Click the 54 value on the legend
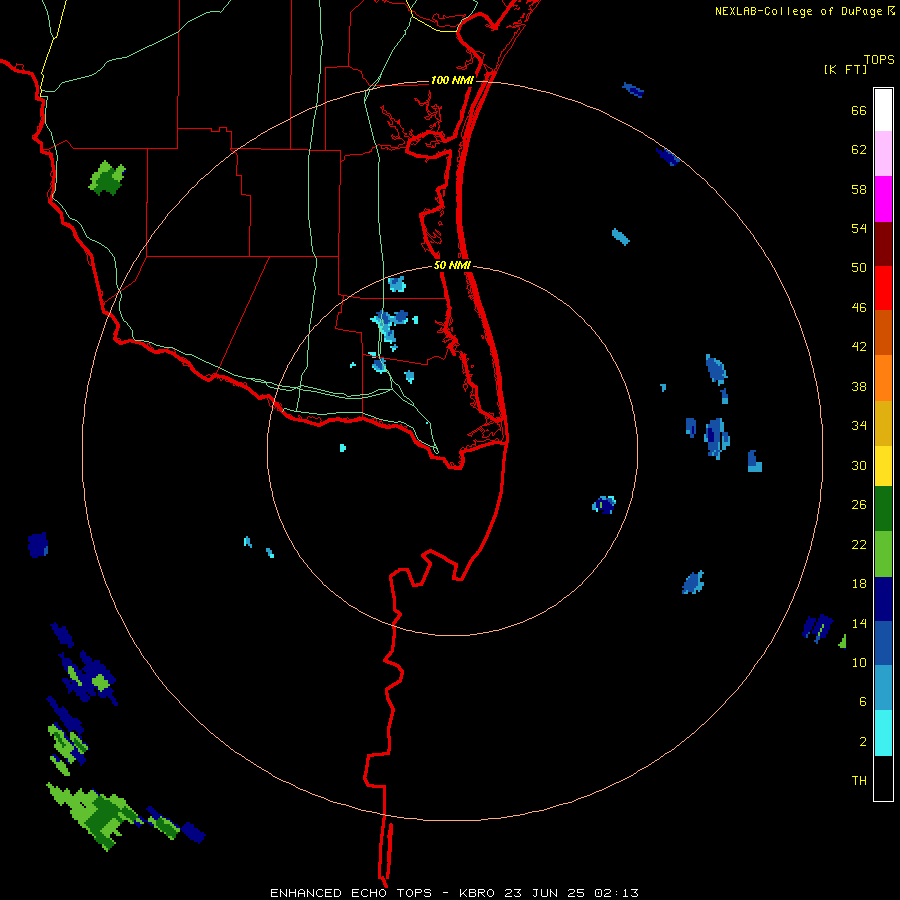 (x=859, y=228)
